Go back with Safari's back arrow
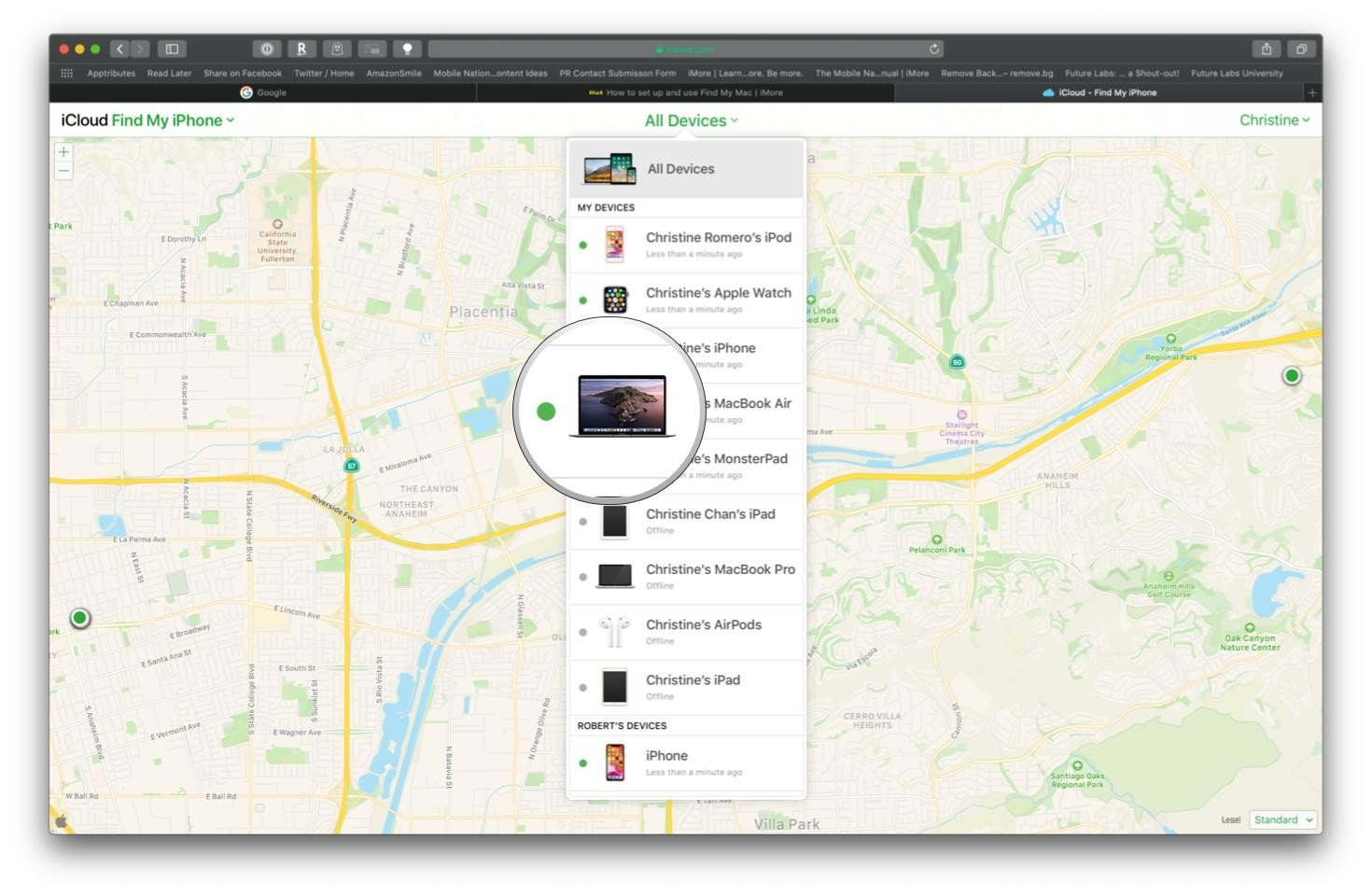This screenshot has width=1372, height=896. (119, 49)
